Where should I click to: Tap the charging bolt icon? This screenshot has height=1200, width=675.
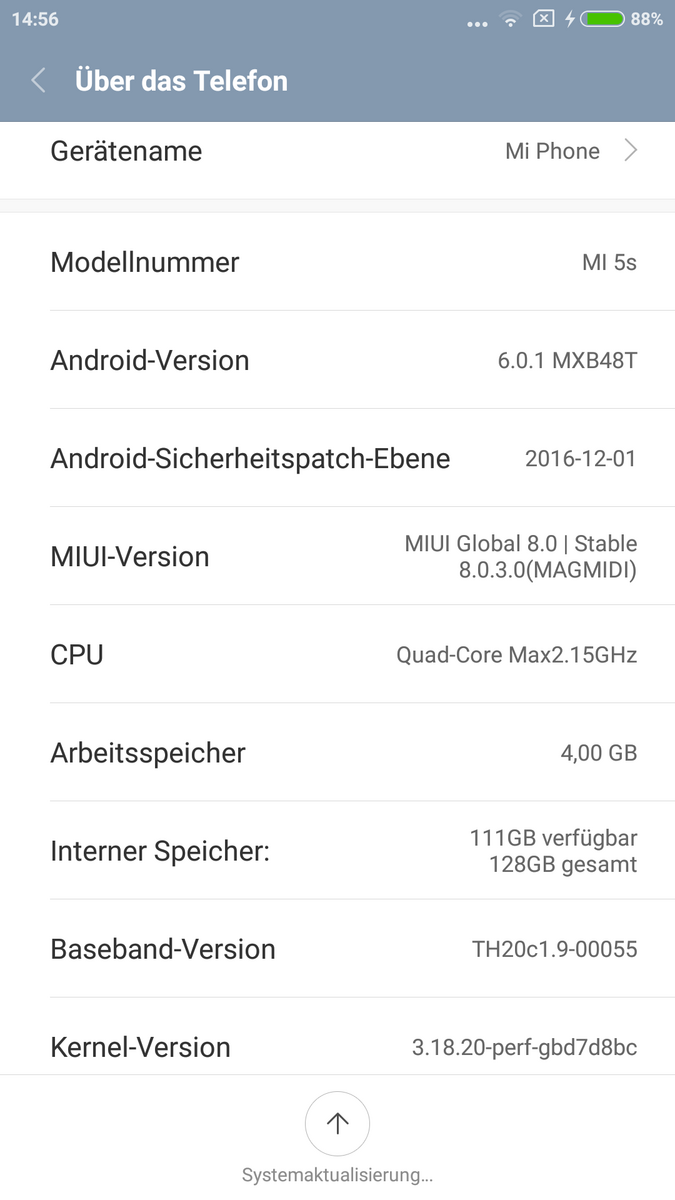tap(570, 19)
